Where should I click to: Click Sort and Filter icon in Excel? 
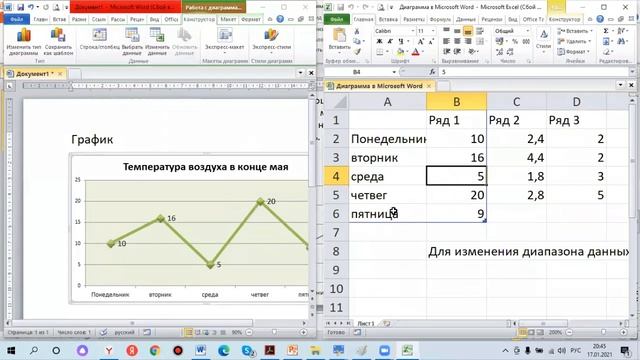tap(622, 31)
